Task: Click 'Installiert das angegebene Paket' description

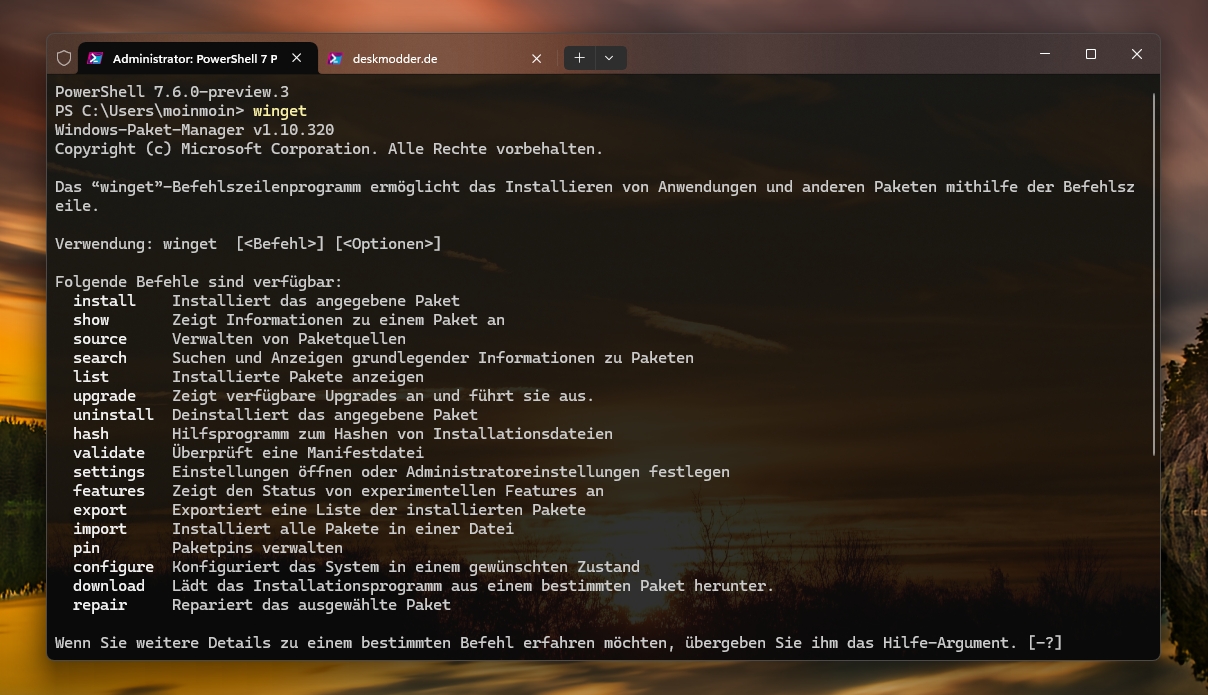Action: (316, 301)
